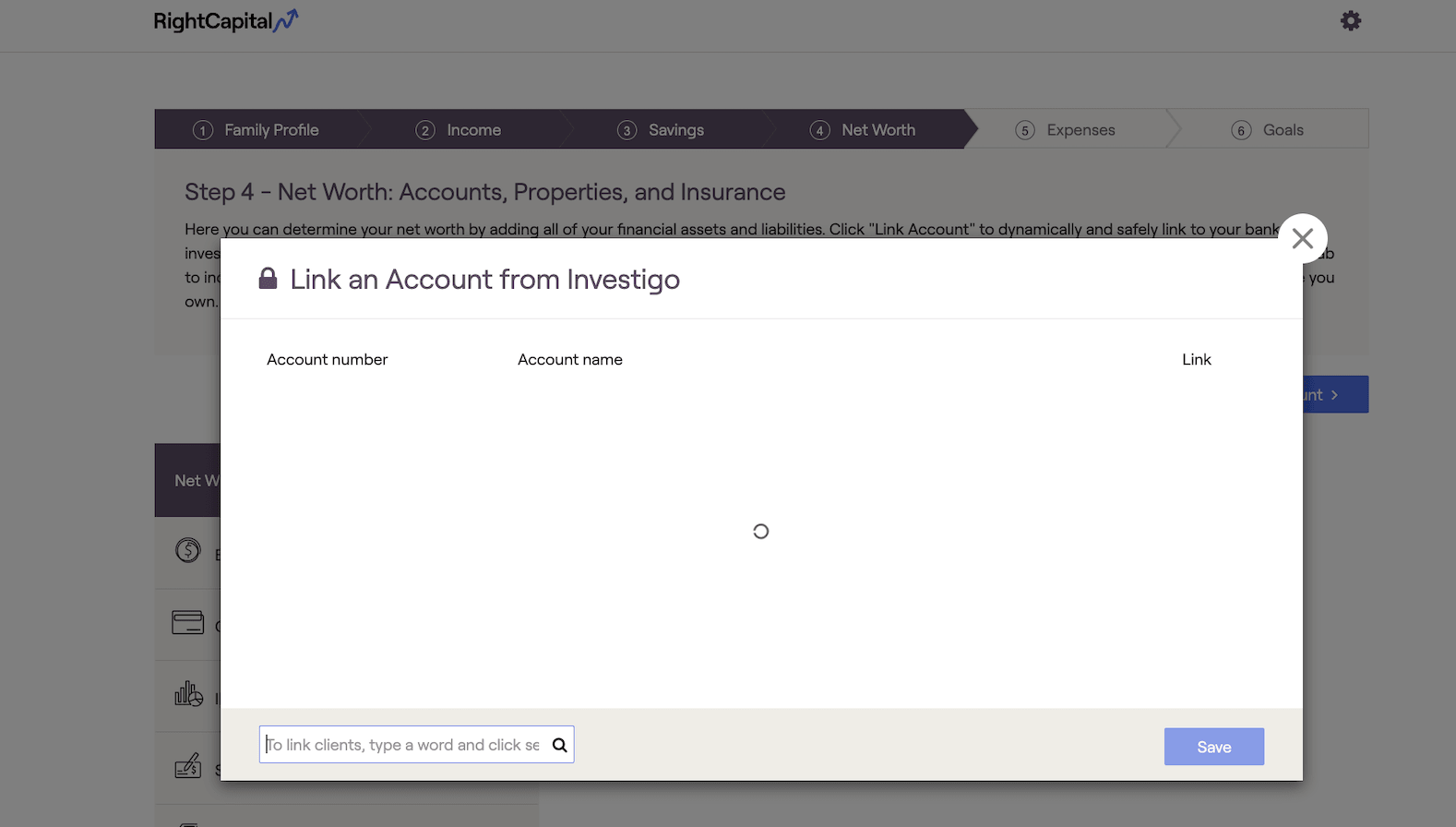Go to the Expenses step
1456x827 pixels.
[1066, 130]
